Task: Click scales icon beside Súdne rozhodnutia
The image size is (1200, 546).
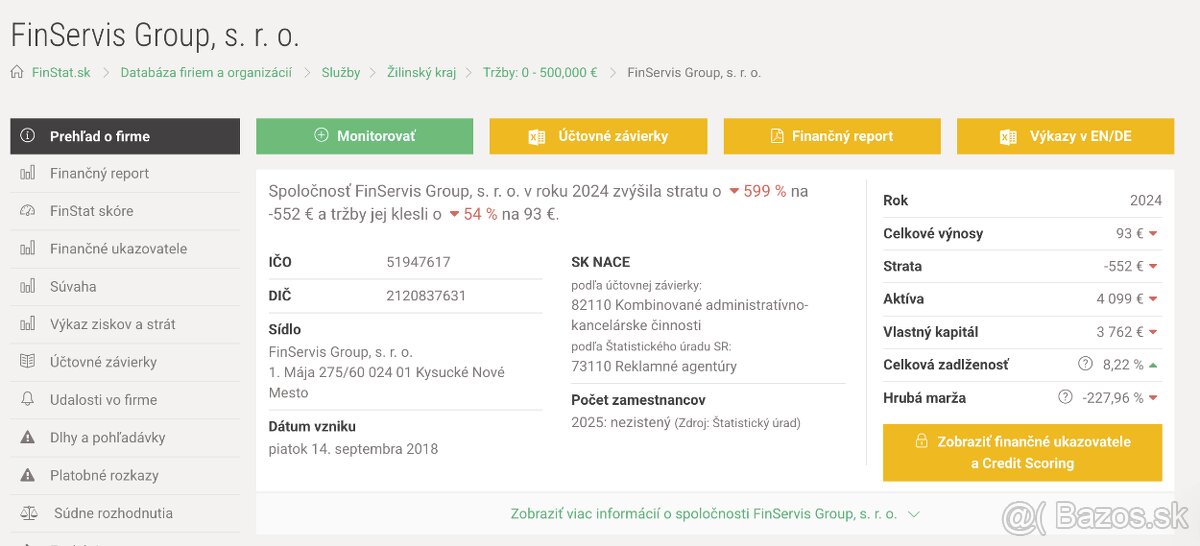Action: click(x=28, y=513)
